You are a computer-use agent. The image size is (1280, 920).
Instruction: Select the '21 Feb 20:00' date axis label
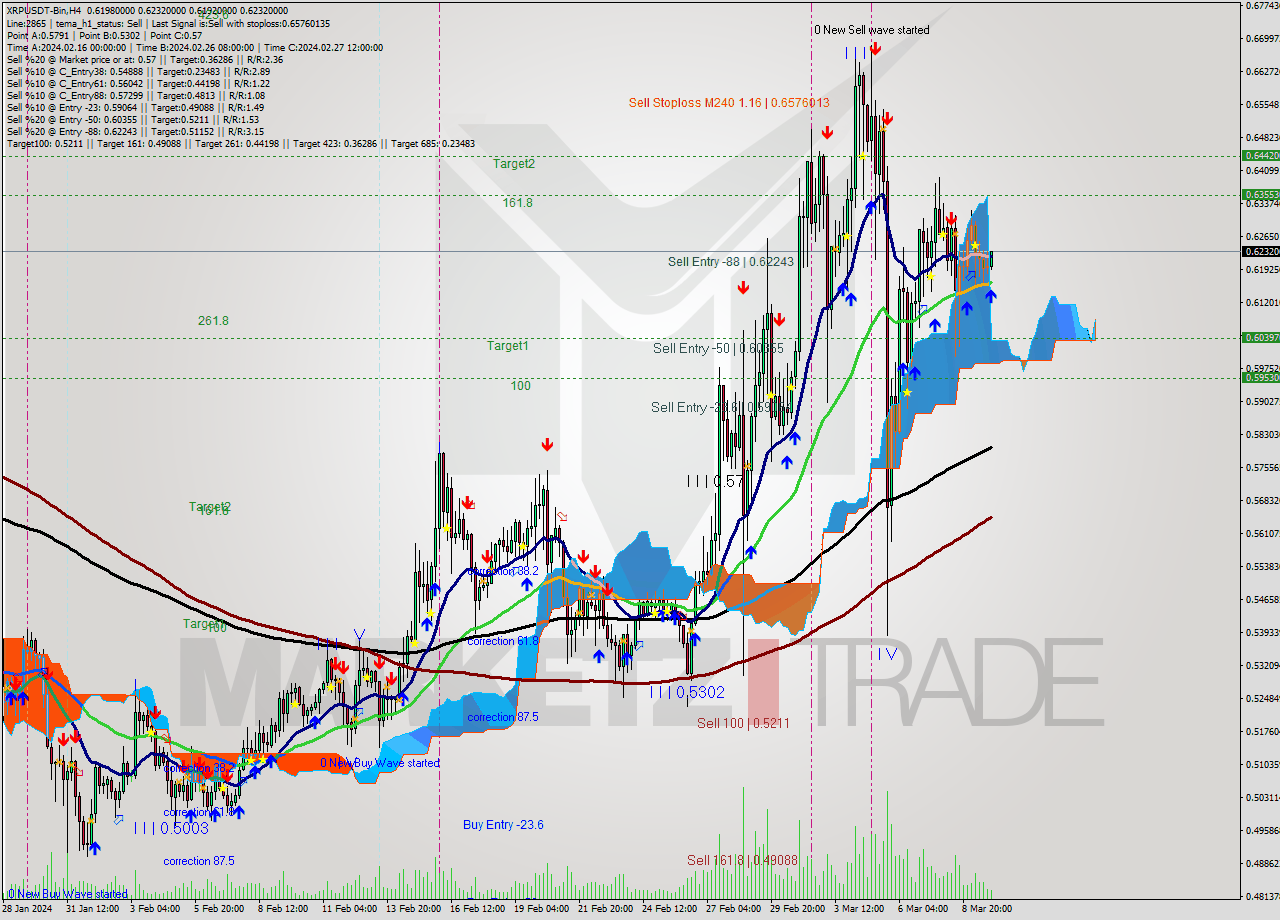[x=606, y=909]
